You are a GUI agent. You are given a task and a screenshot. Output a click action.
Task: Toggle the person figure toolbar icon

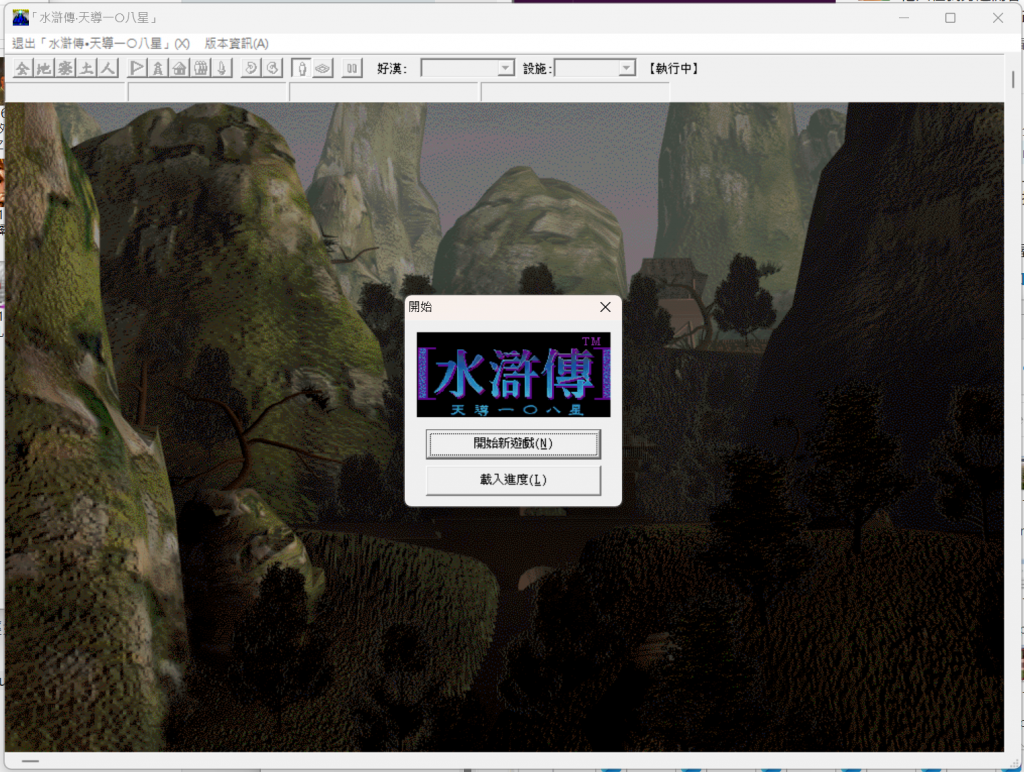[x=302, y=68]
